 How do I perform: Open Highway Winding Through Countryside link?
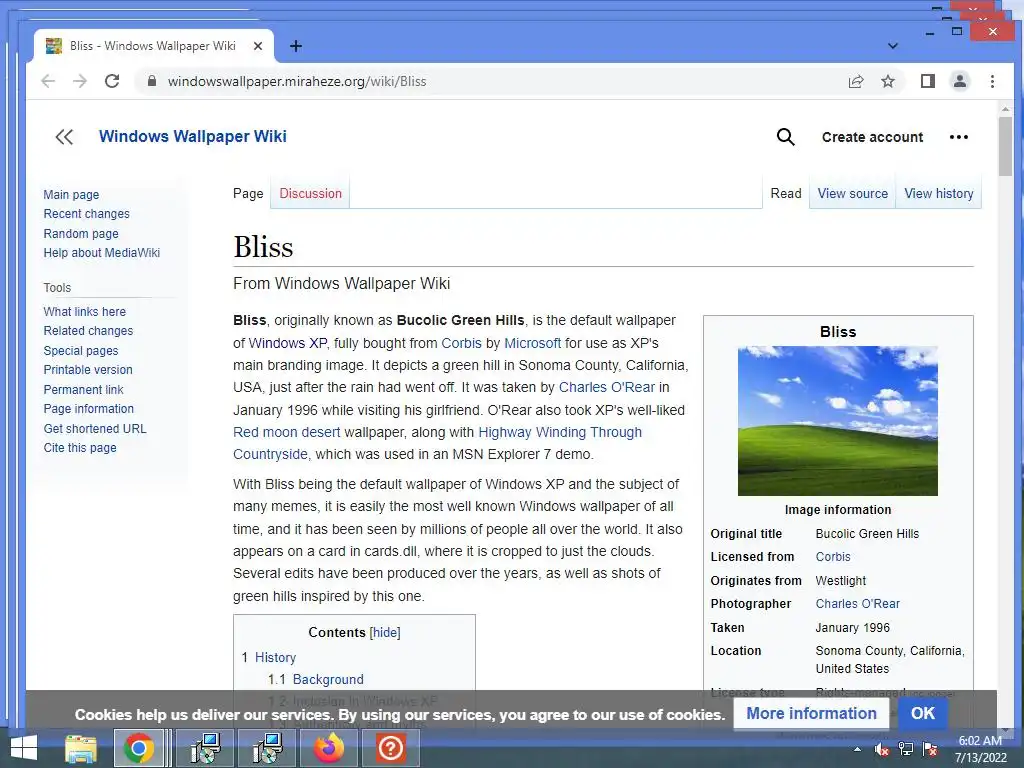tap(560, 432)
